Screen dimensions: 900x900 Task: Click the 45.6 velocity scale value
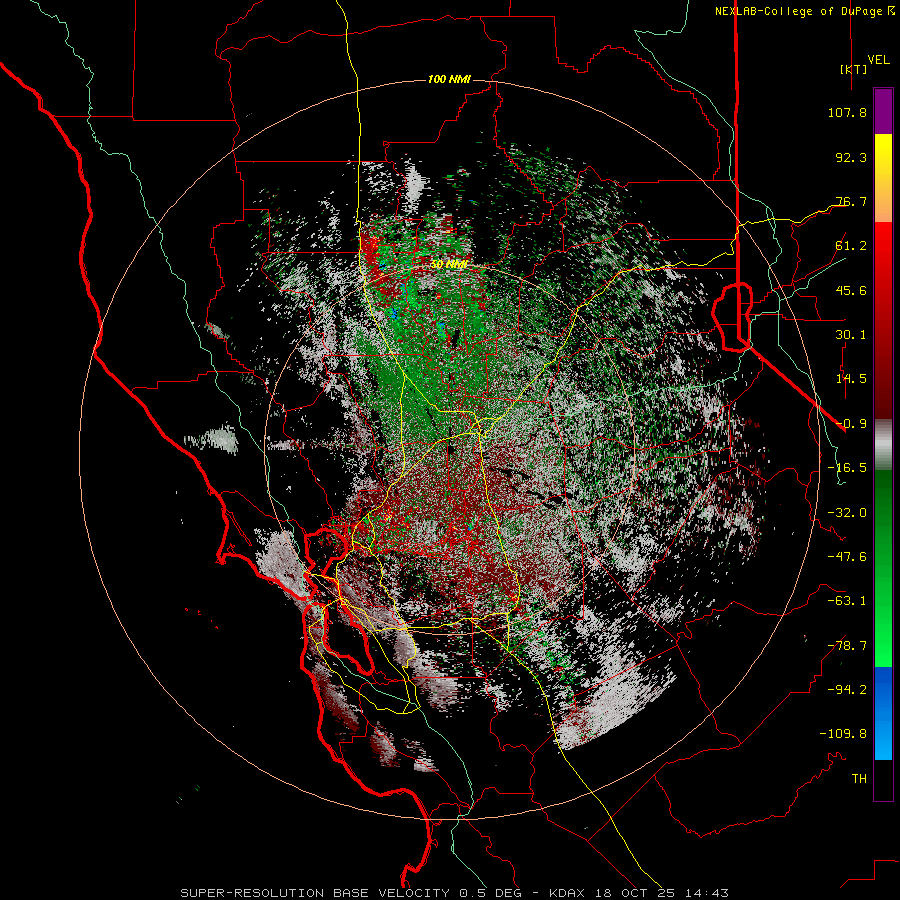851,290
